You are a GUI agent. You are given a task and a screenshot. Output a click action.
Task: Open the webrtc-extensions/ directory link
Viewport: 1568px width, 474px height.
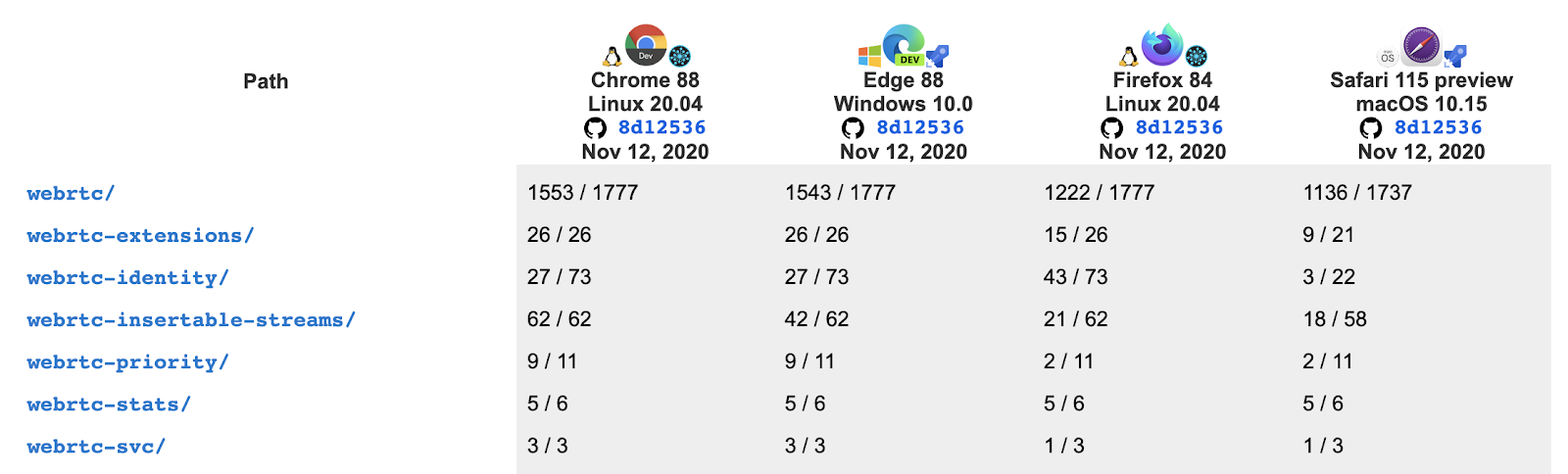click(x=140, y=236)
